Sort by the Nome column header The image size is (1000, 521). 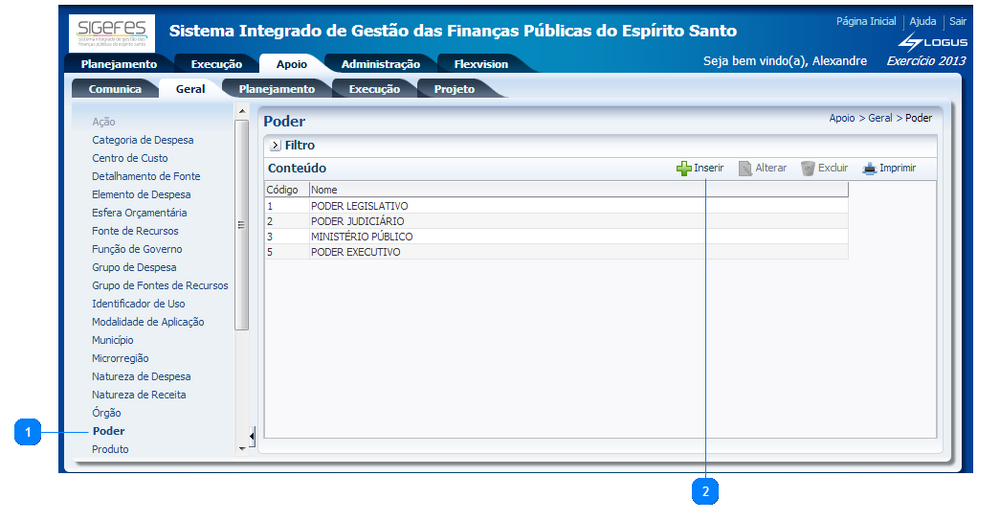coord(324,189)
